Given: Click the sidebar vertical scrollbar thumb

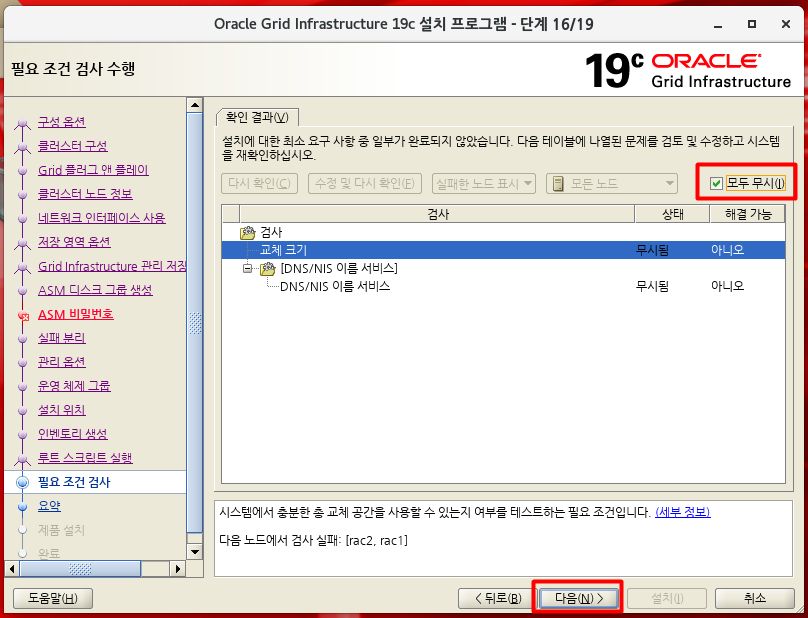Looking at the screenshot, I should 195,323.
